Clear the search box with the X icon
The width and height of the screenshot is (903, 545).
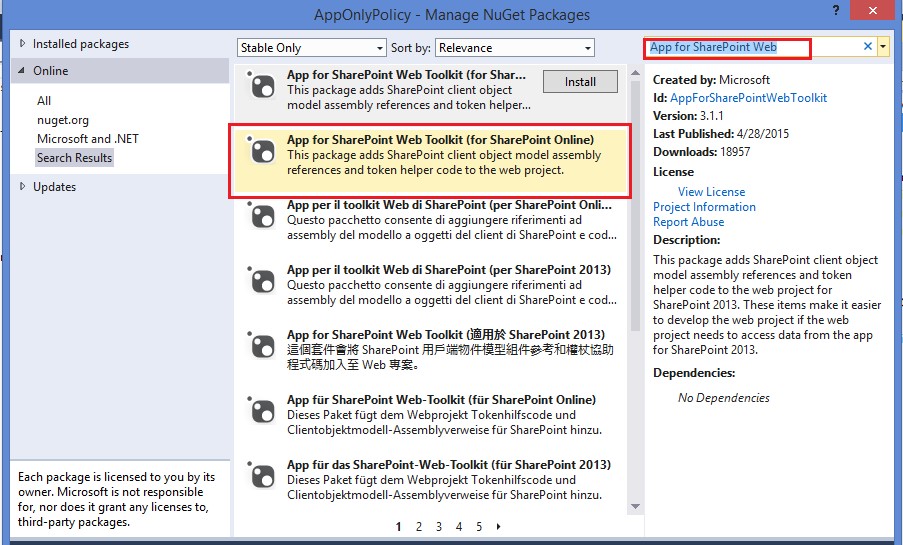(867, 47)
